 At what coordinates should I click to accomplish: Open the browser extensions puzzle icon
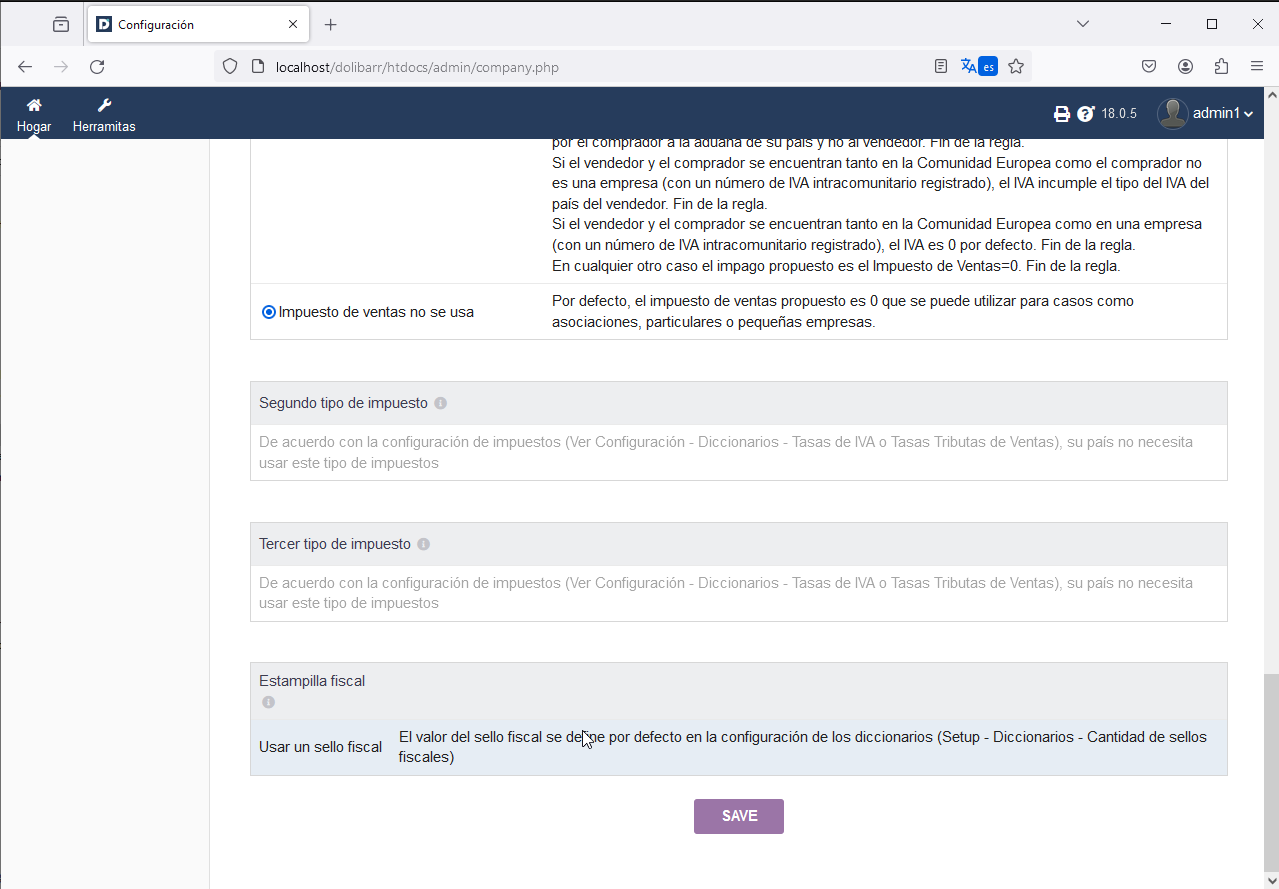click(x=1221, y=67)
